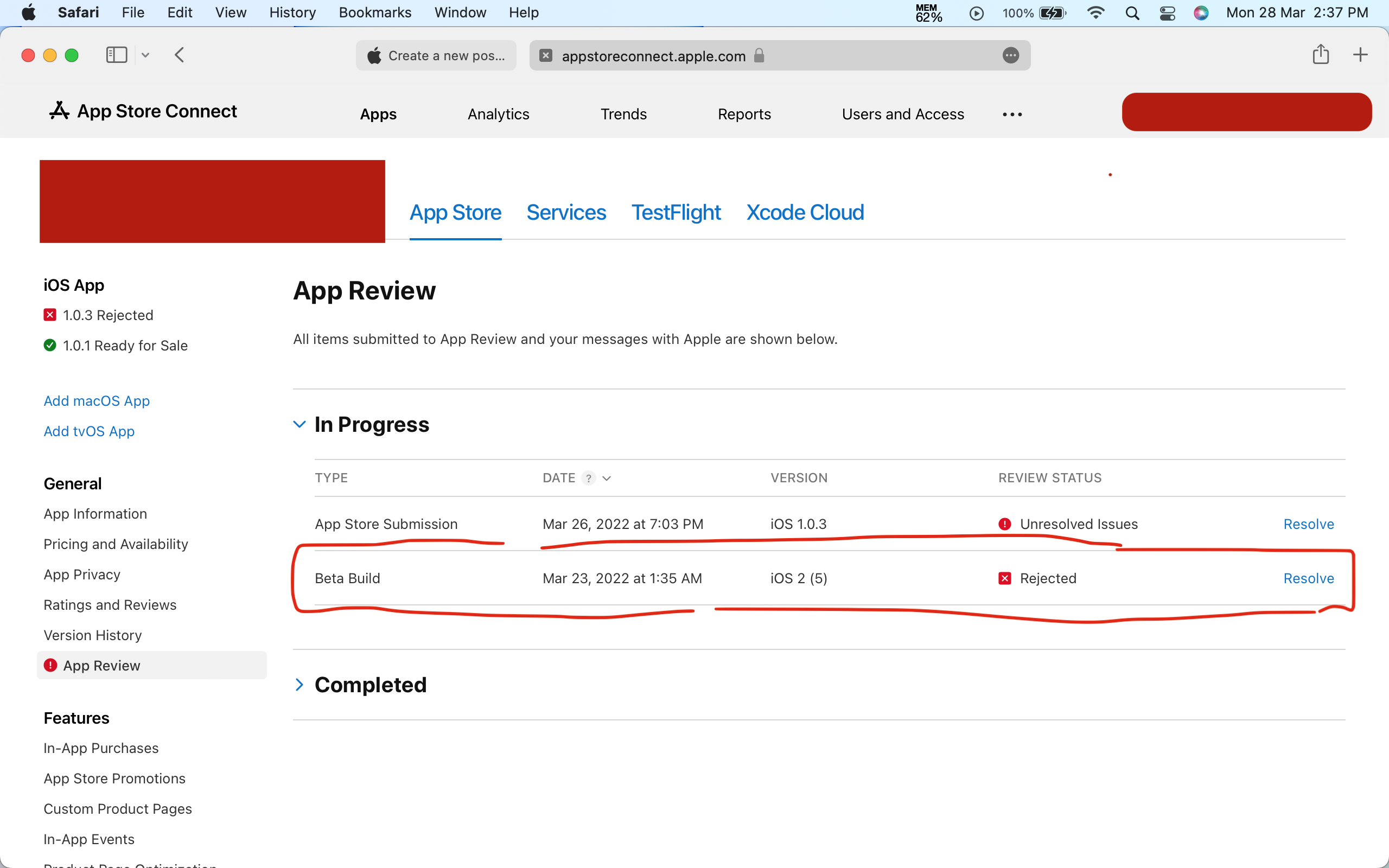The width and height of the screenshot is (1389, 868).
Task: Click the Unresolved Issues red warning icon
Action: click(1004, 524)
